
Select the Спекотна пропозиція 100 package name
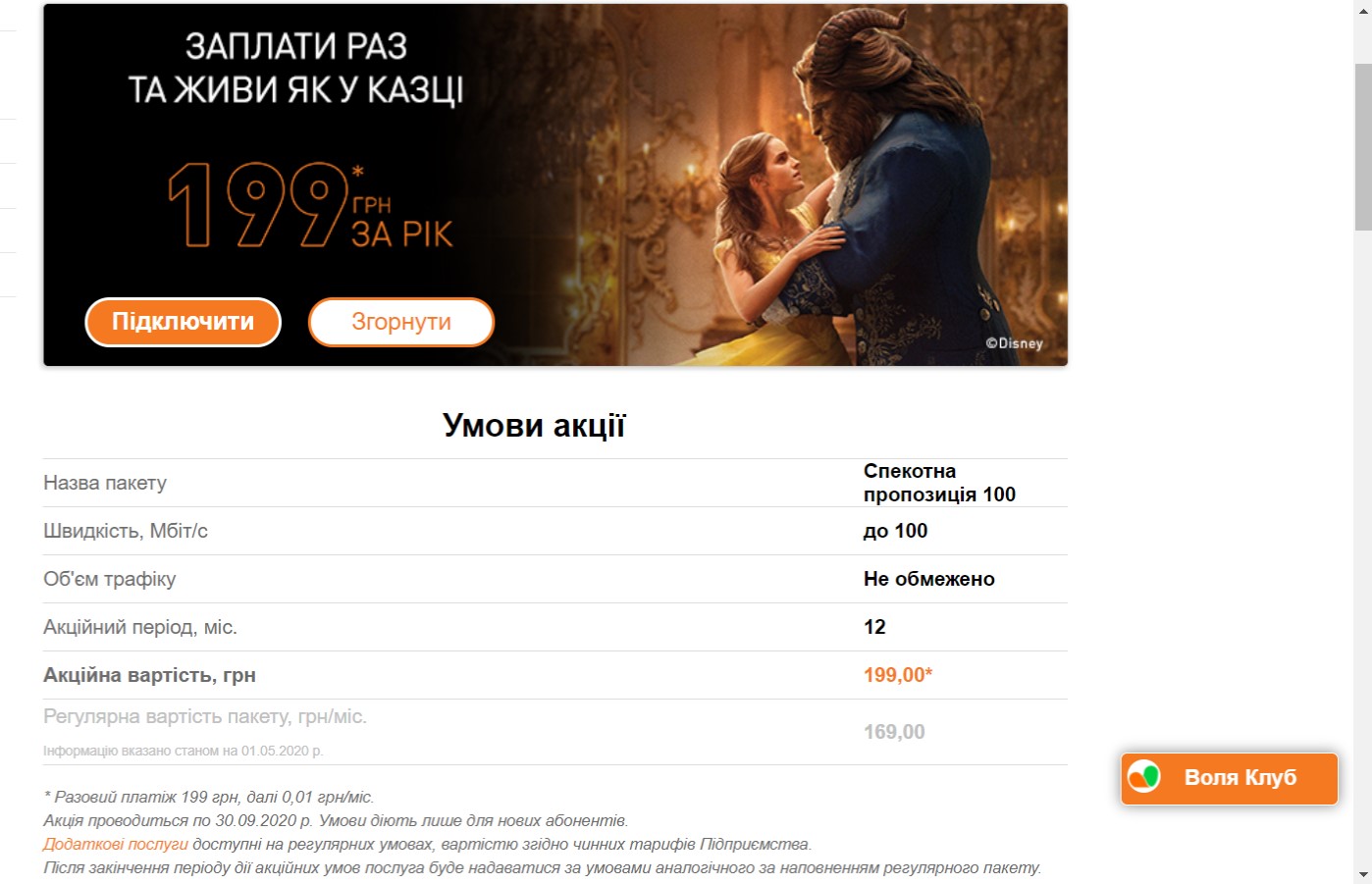point(939,483)
